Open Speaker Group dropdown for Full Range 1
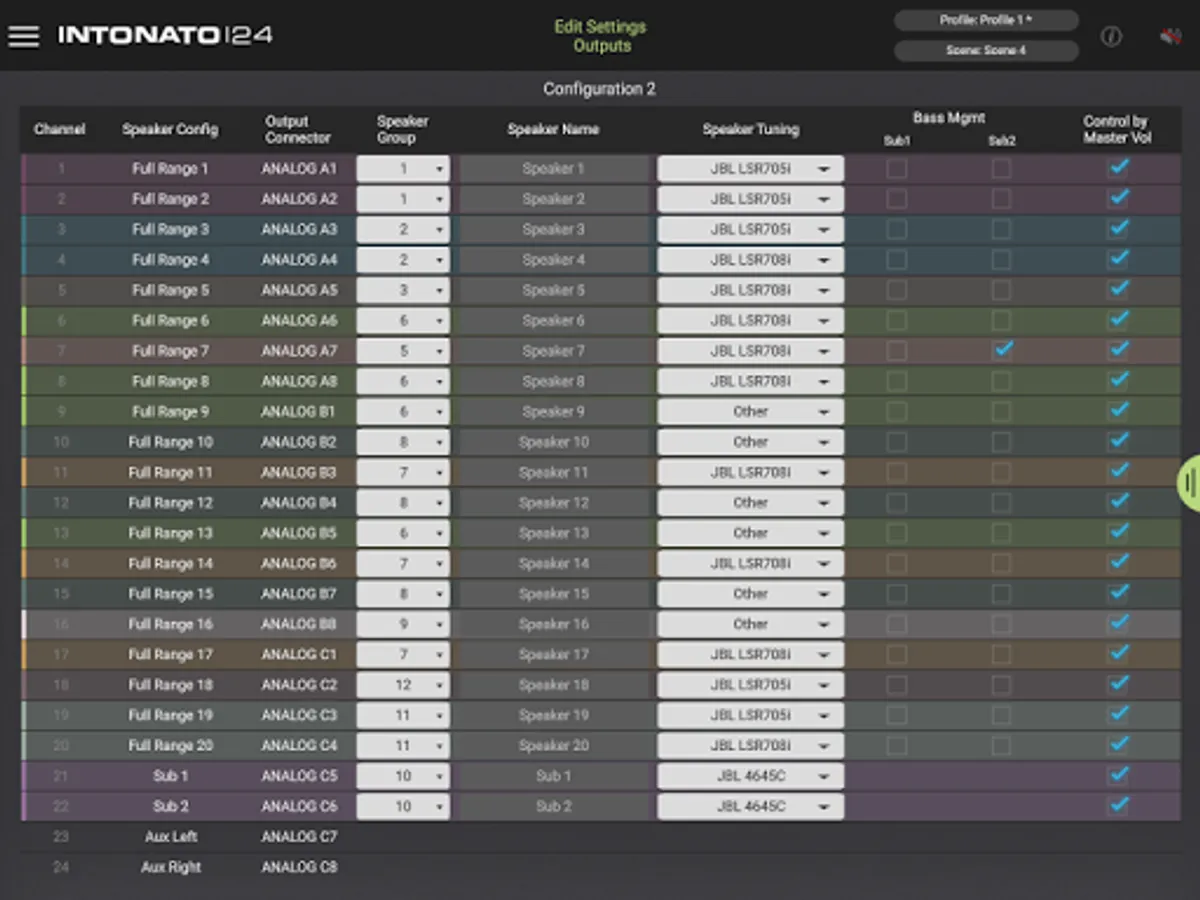Viewport: 1200px width, 900px height. tap(403, 169)
